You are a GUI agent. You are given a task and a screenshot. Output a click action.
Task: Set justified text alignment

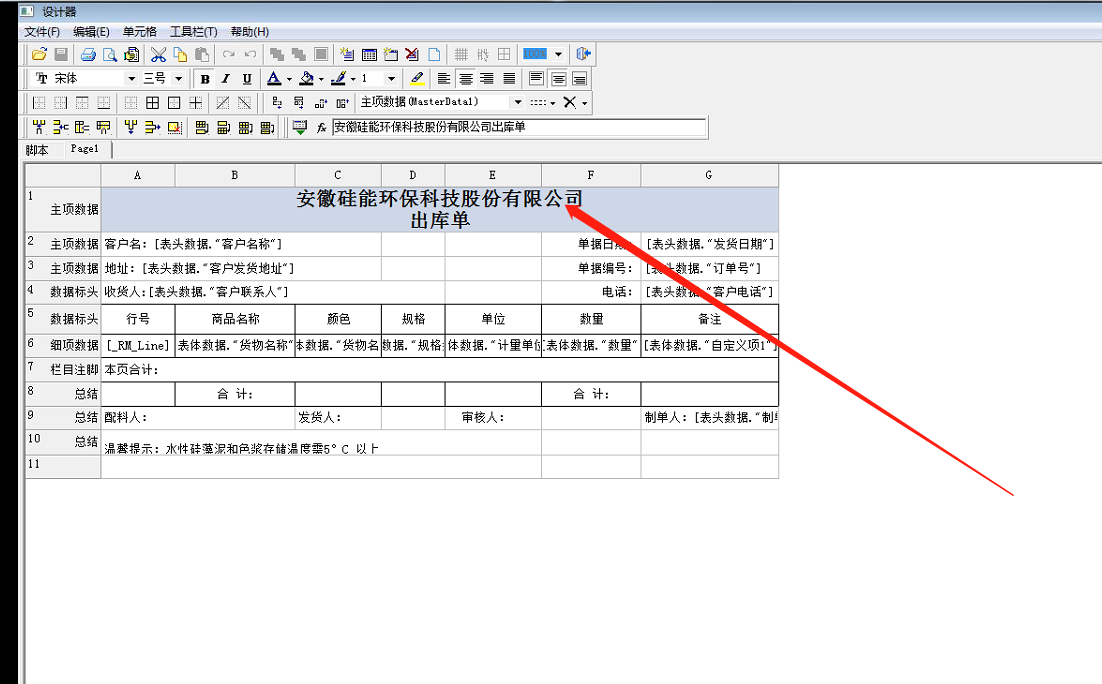click(509, 79)
